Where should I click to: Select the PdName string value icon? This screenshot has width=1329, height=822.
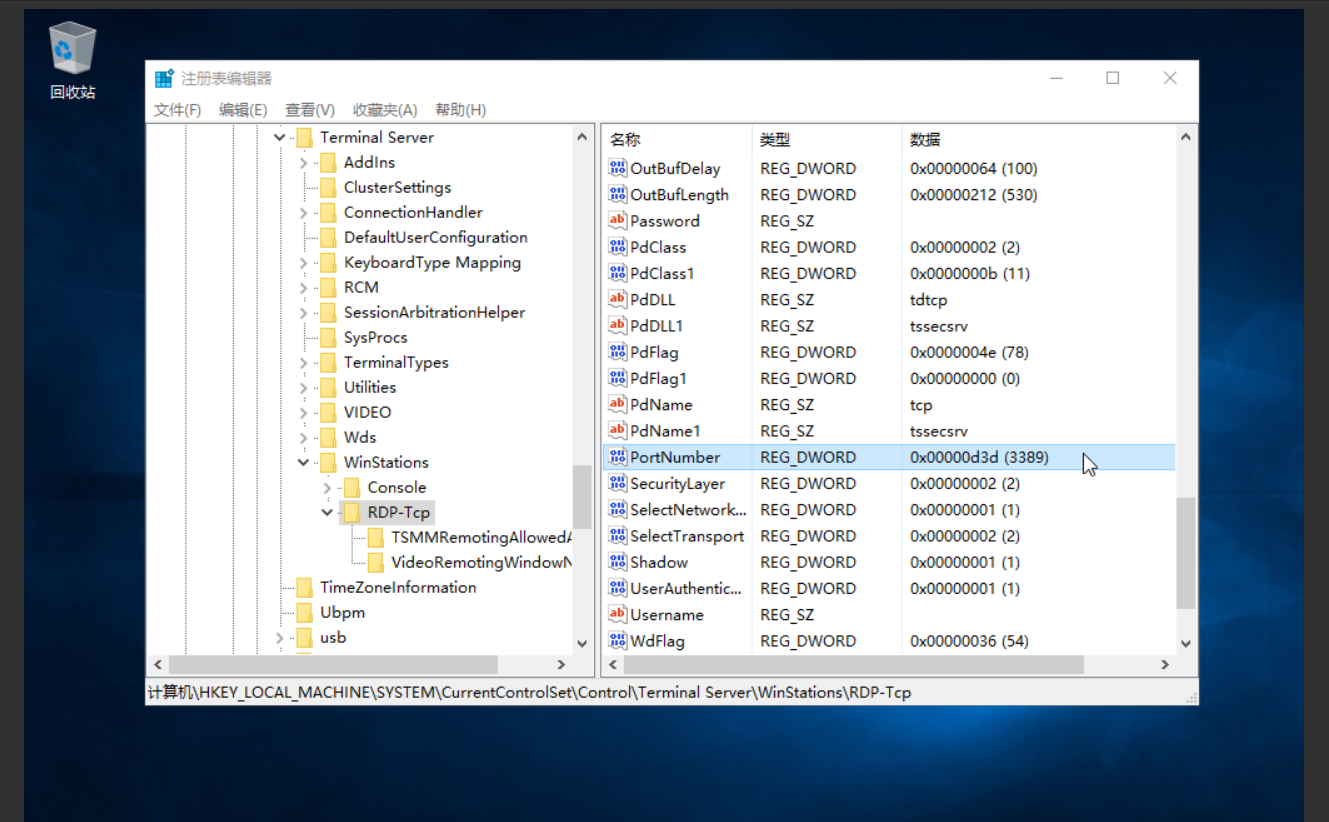click(x=618, y=404)
